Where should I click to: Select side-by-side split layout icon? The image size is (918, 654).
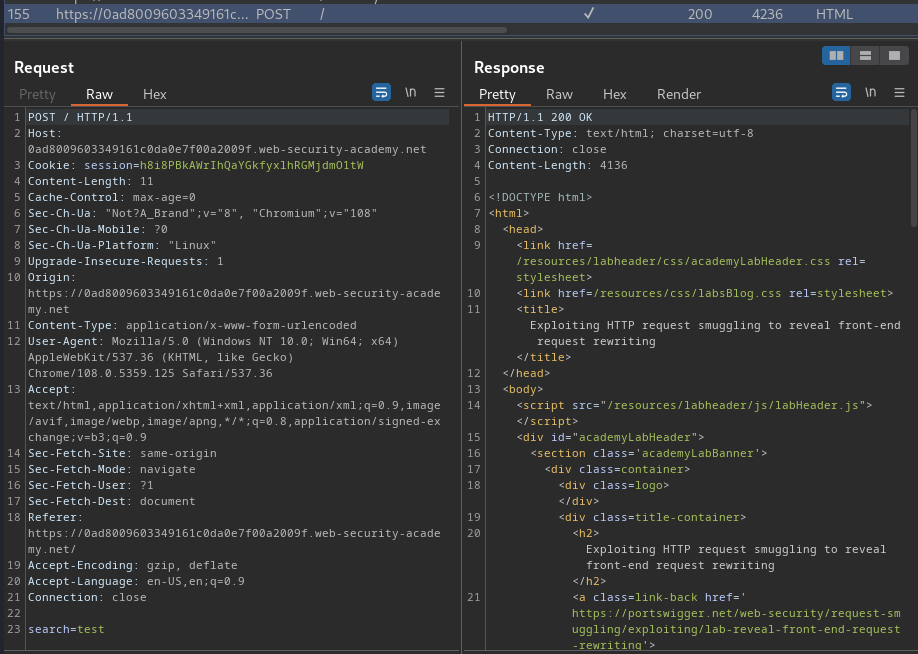coord(836,56)
